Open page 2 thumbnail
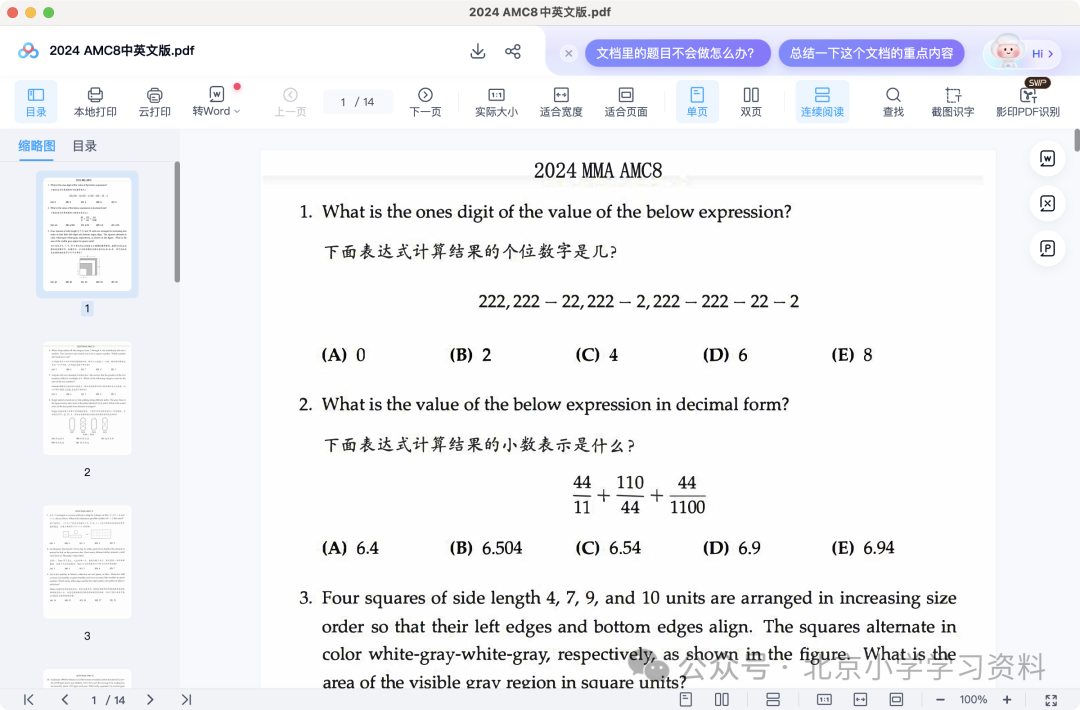The image size is (1080, 710). (x=87, y=398)
